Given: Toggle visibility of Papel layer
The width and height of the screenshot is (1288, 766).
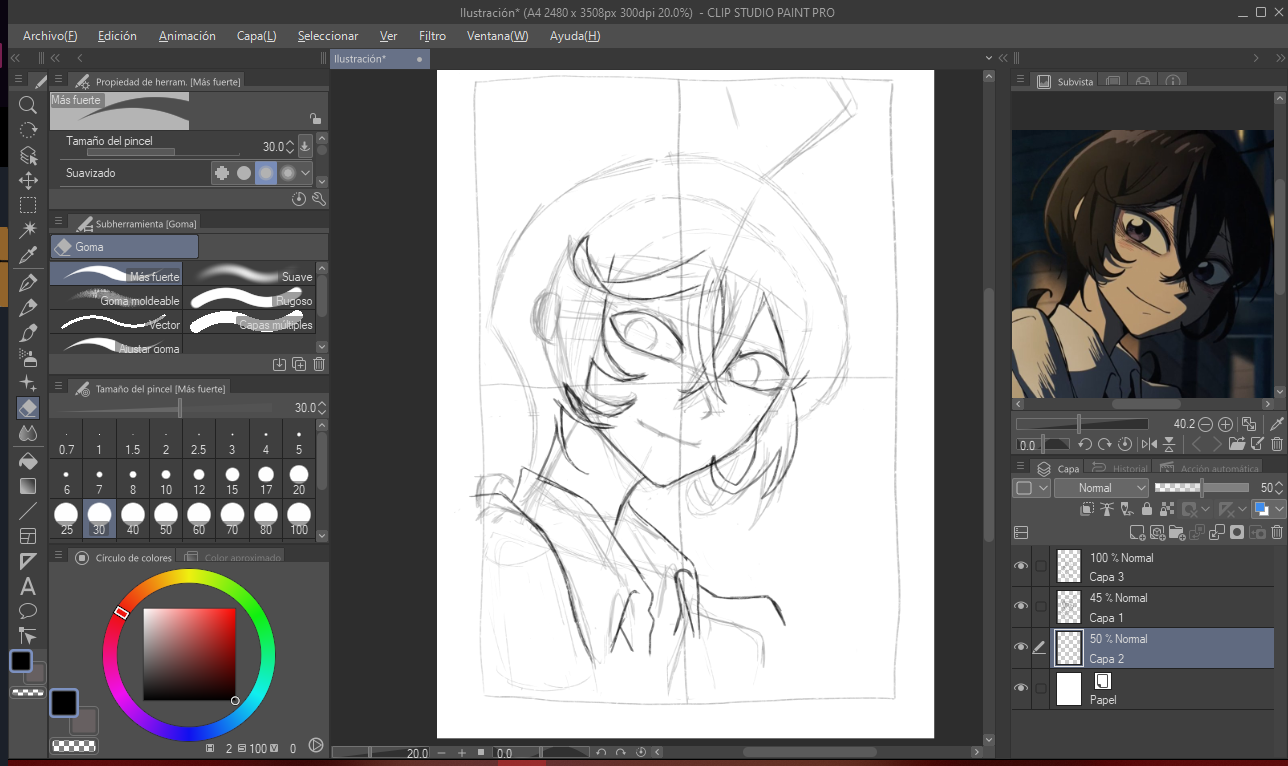Looking at the screenshot, I should pos(1020,688).
